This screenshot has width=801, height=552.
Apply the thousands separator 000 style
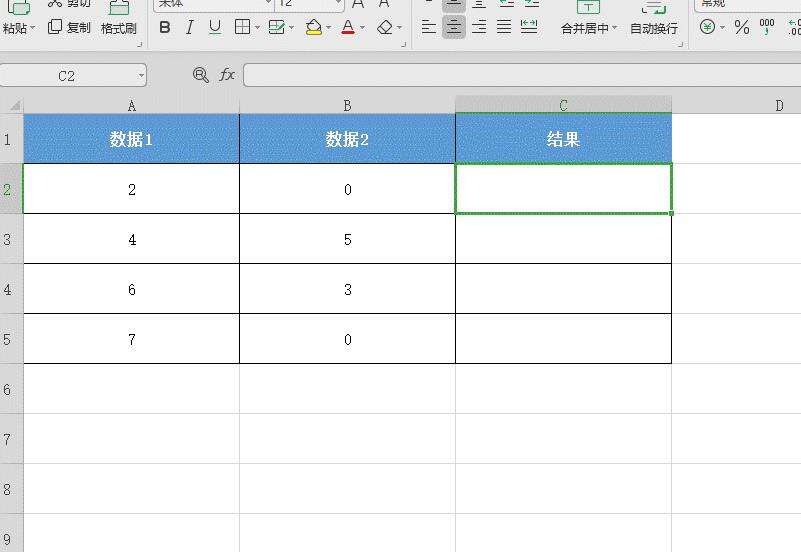(x=767, y=27)
